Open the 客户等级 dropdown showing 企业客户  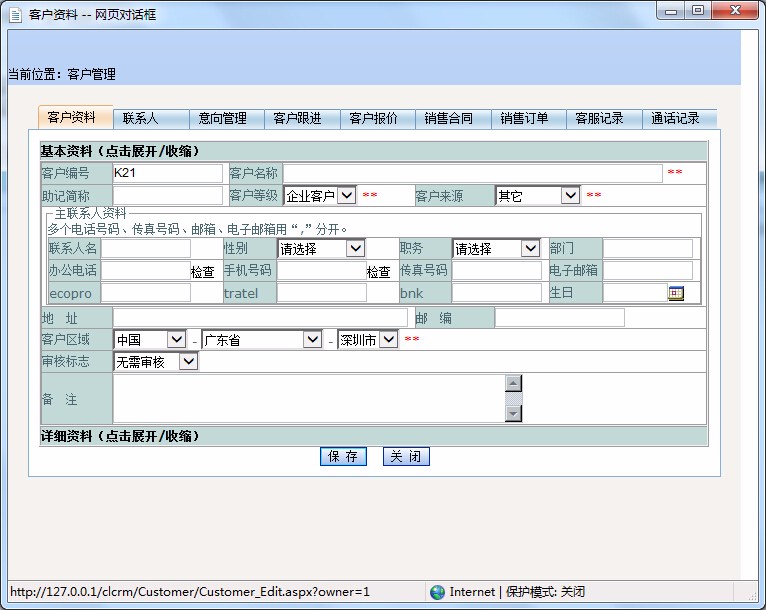320,196
